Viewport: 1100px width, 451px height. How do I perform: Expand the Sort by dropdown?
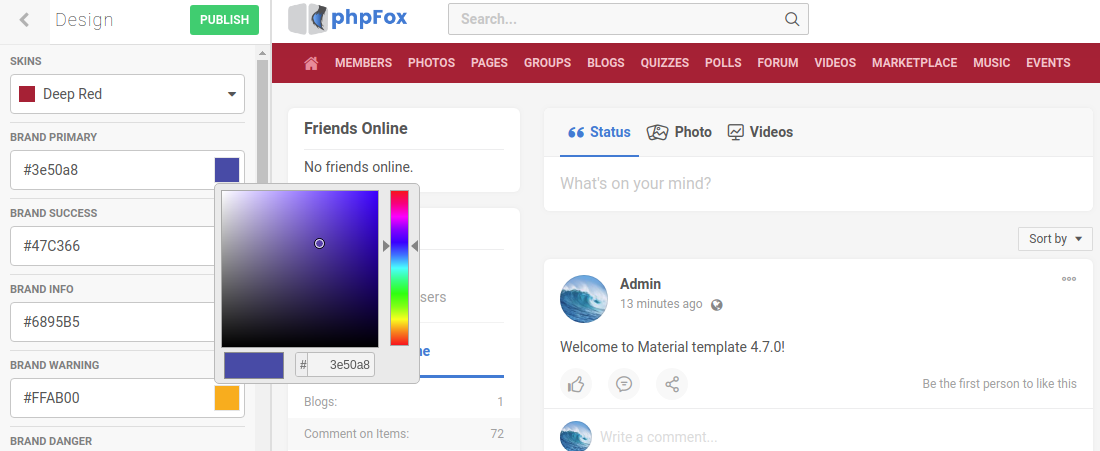click(1055, 239)
